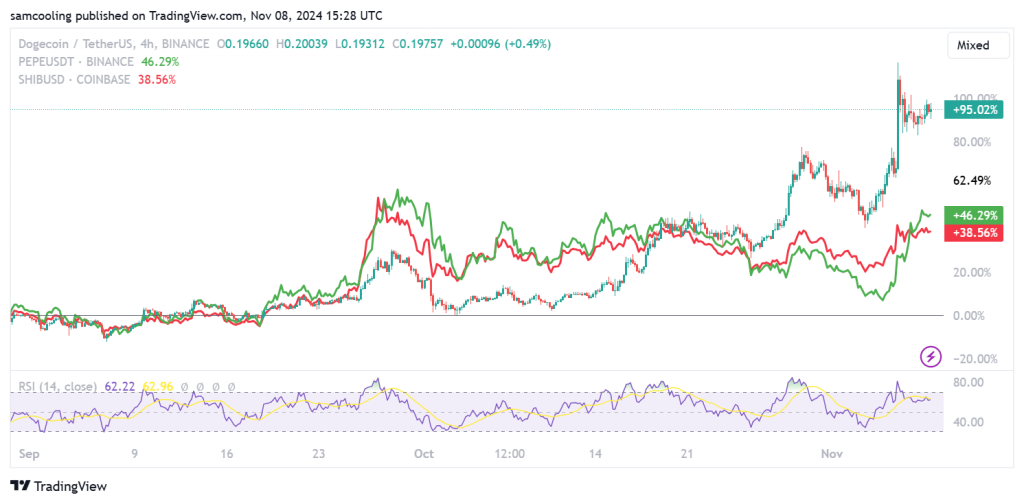Click the +0.00096 (+0.49%) change value
This screenshot has height=504, width=1024.
(x=500, y=44)
